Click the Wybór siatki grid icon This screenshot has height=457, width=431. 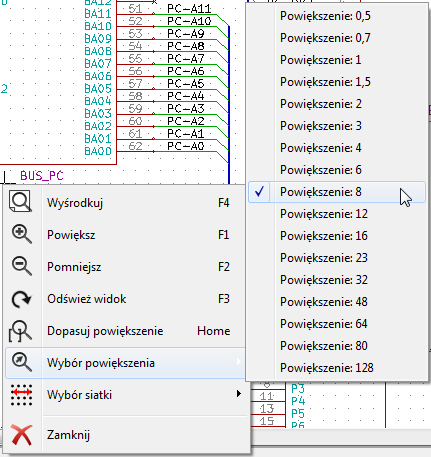coord(22,395)
